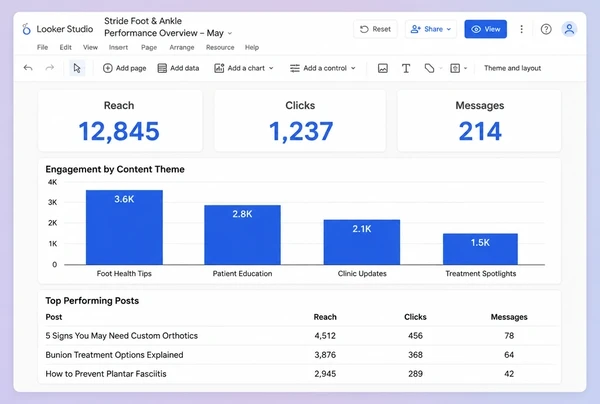The height and width of the screenshot is (404, 600).
Task: Open the Insert menu
Action: 118,47
